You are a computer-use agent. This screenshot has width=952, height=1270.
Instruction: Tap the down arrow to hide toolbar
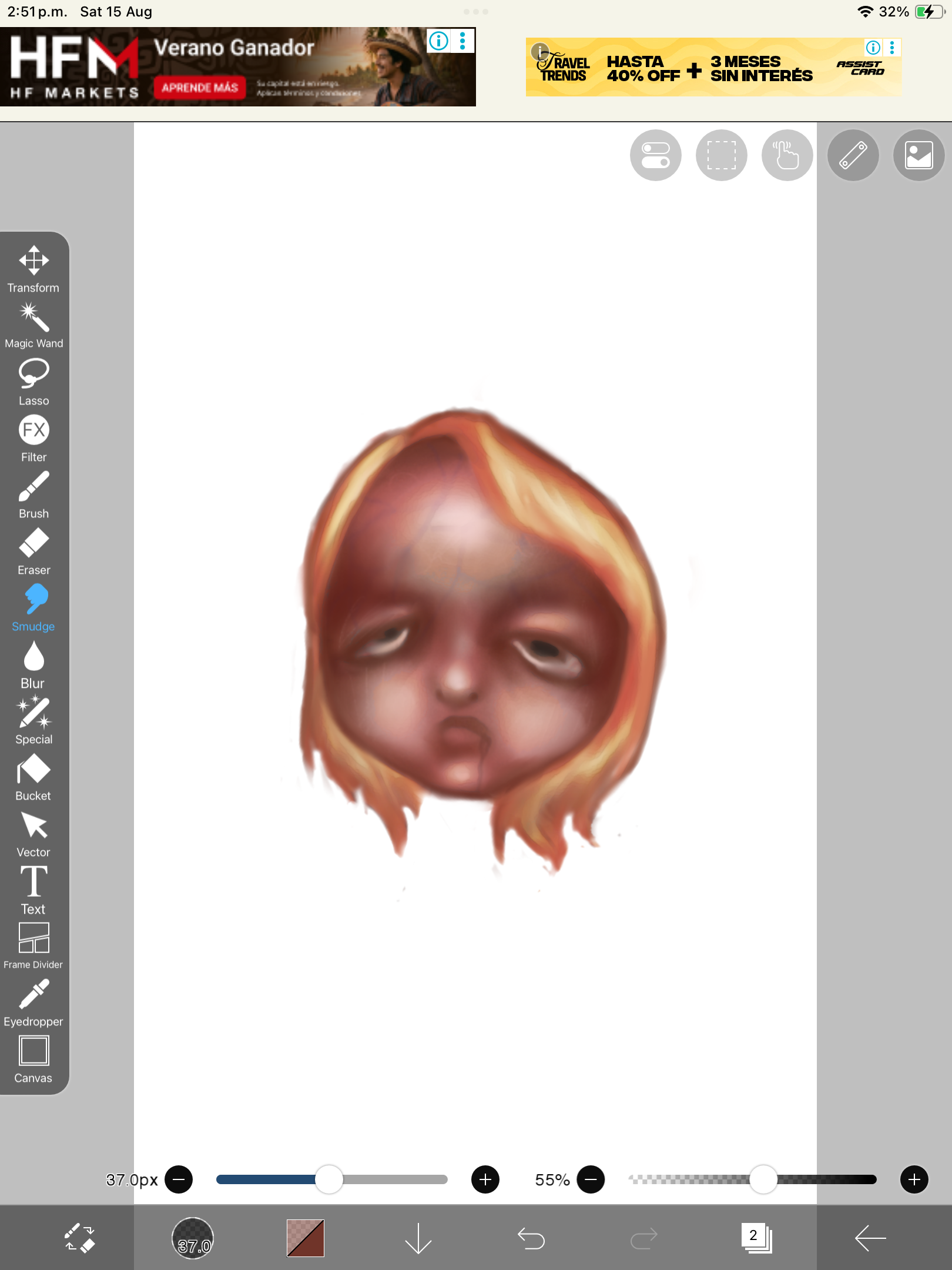pyautogui.click(x=418, y=1238)
